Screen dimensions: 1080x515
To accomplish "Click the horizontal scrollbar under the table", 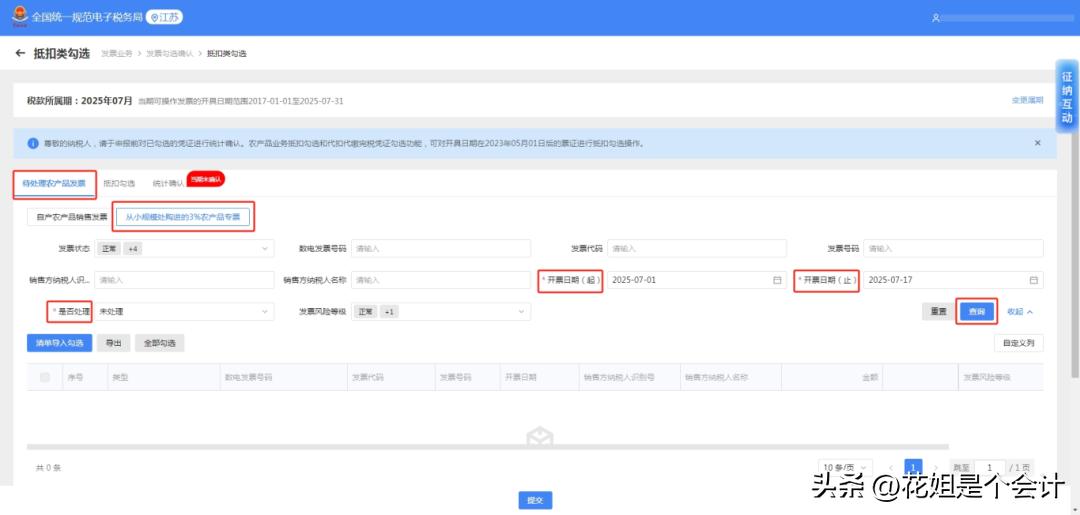I will click(488, 448).
